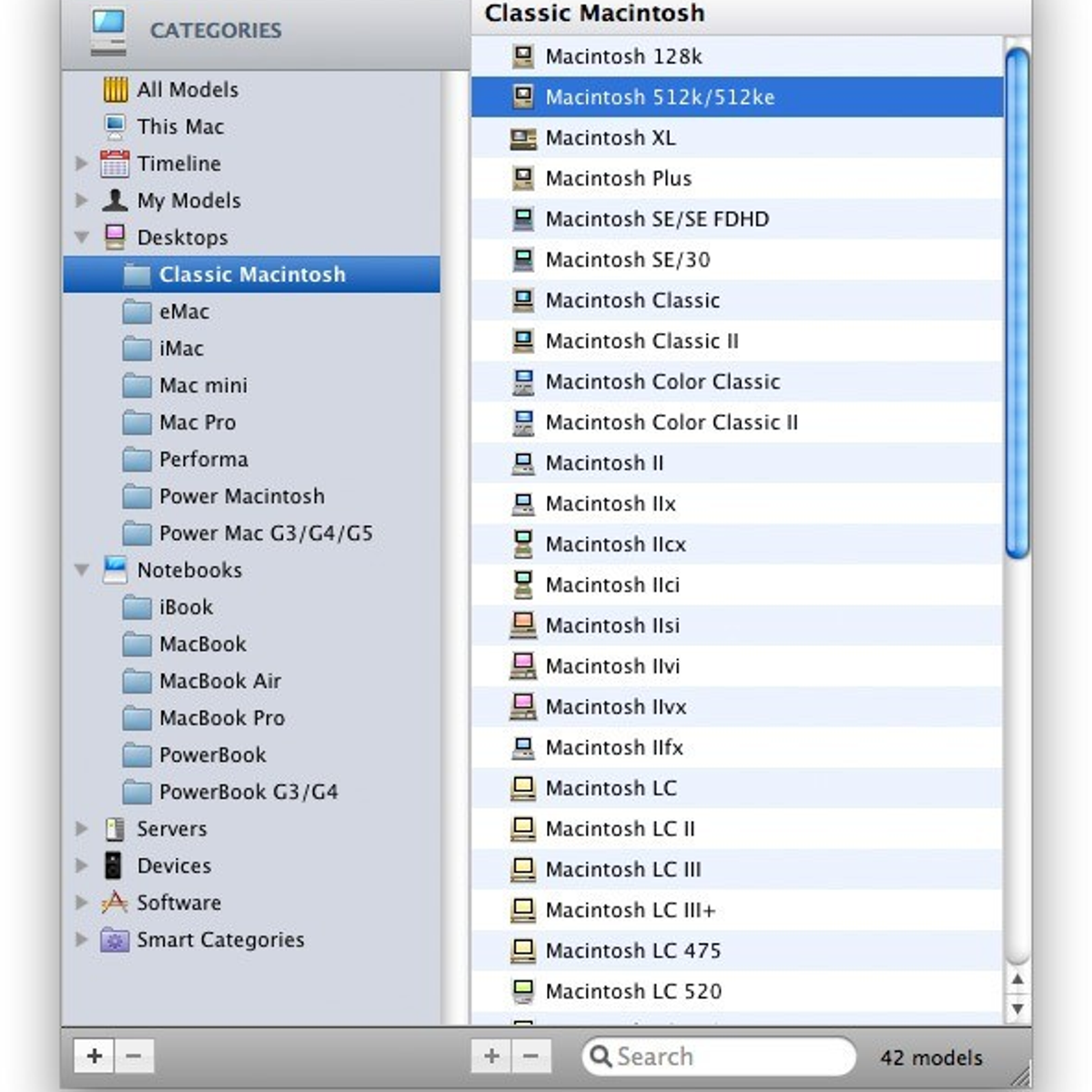Click the Smart Categories gear folder icon
Image resolution: width=1092 pixels, height=1092 pixels.
pos(115,940)
